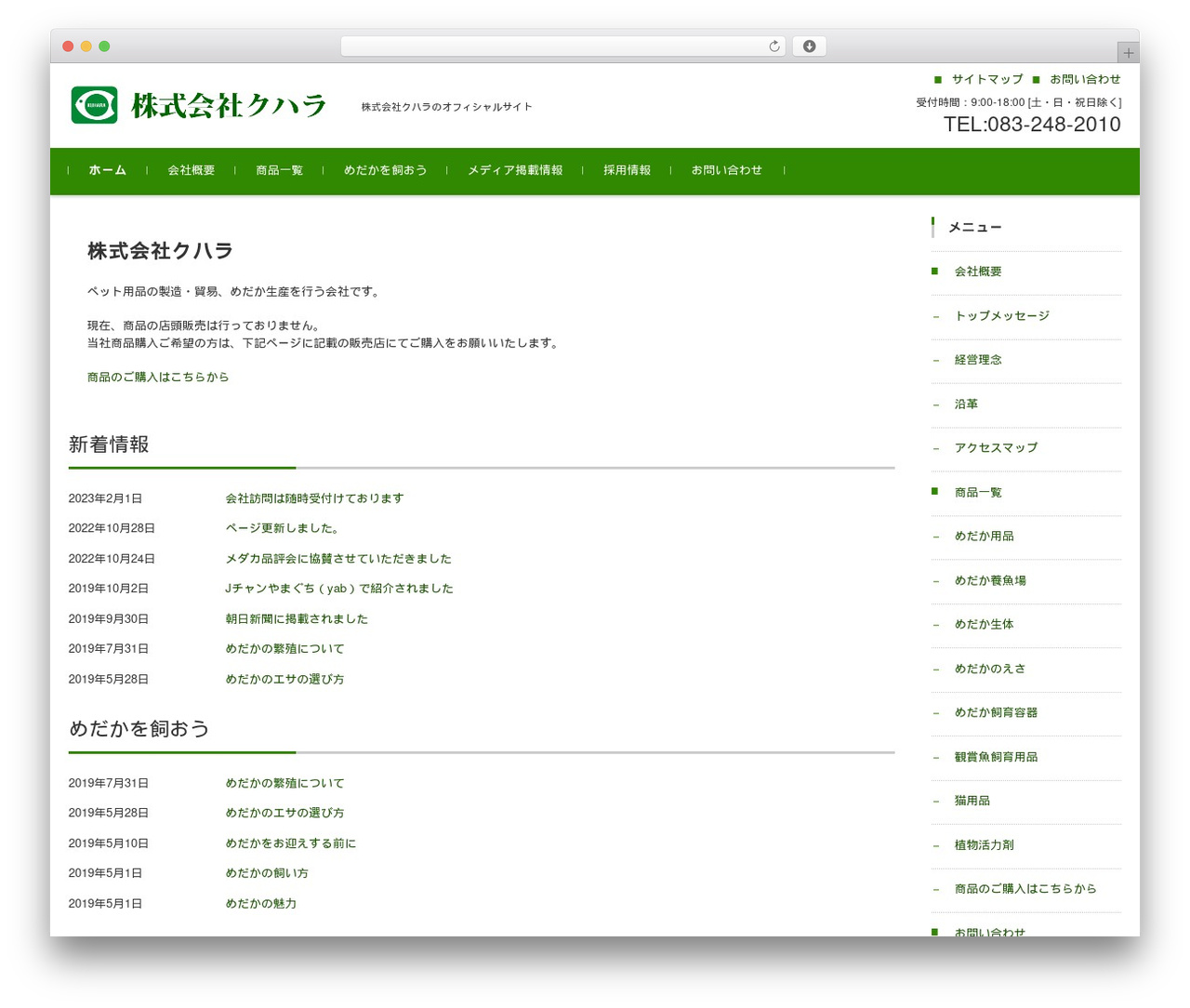Open 沿革 in the sidebar menu

coord(966,405)
